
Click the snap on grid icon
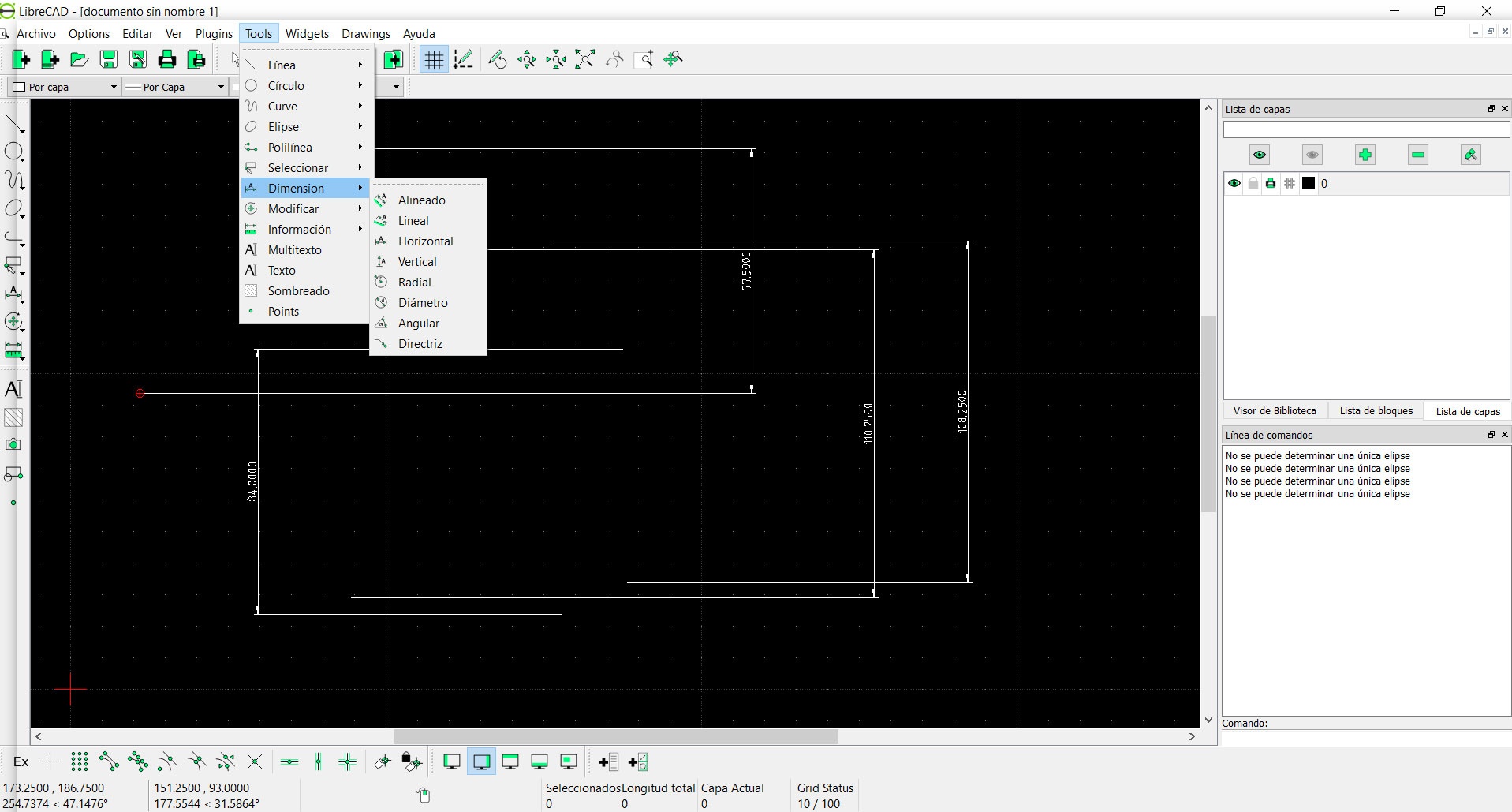[x=79, y=761]
